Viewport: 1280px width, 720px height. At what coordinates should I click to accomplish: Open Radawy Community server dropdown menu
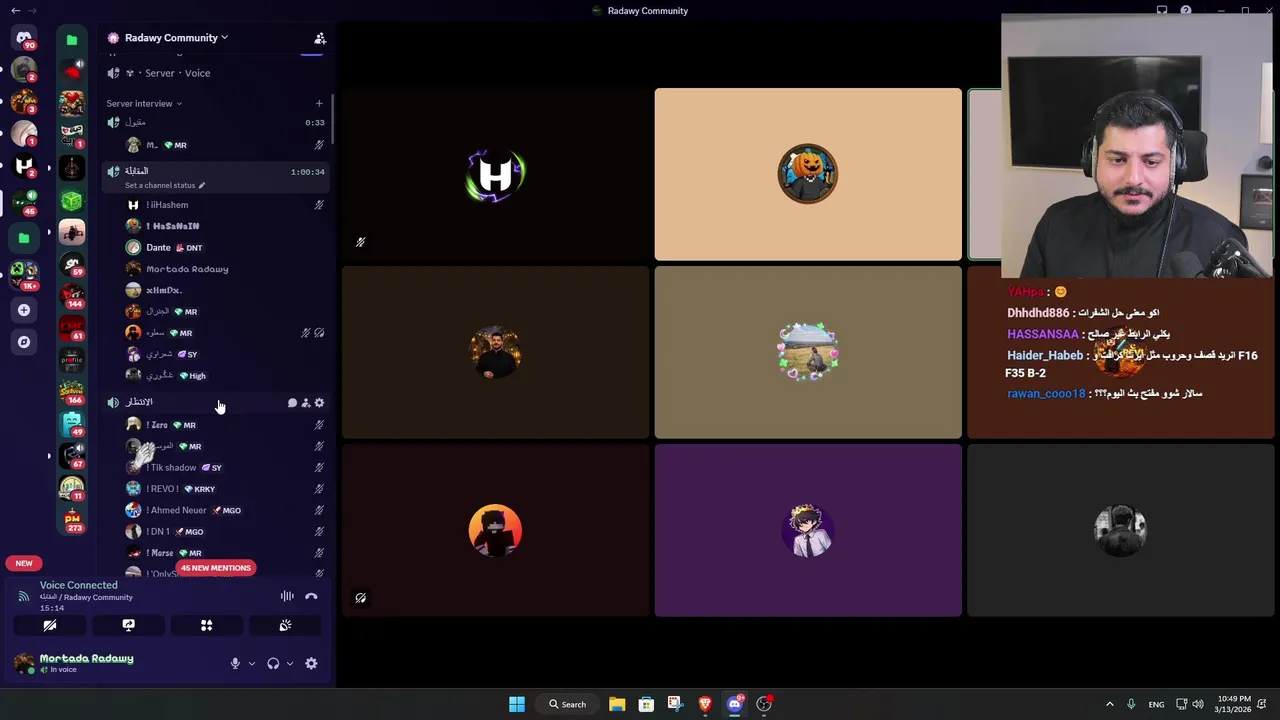tap(176, 38)
